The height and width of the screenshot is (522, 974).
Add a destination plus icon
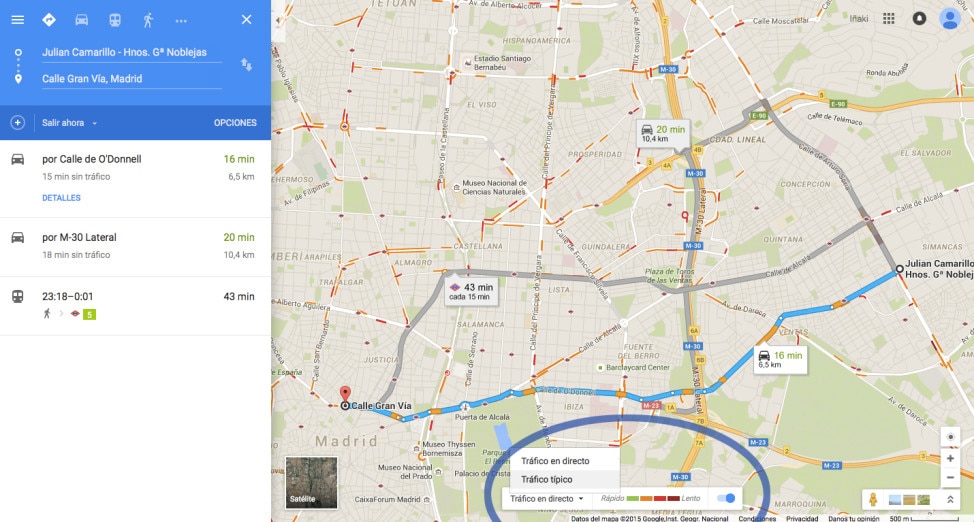[x=17, y=122]
